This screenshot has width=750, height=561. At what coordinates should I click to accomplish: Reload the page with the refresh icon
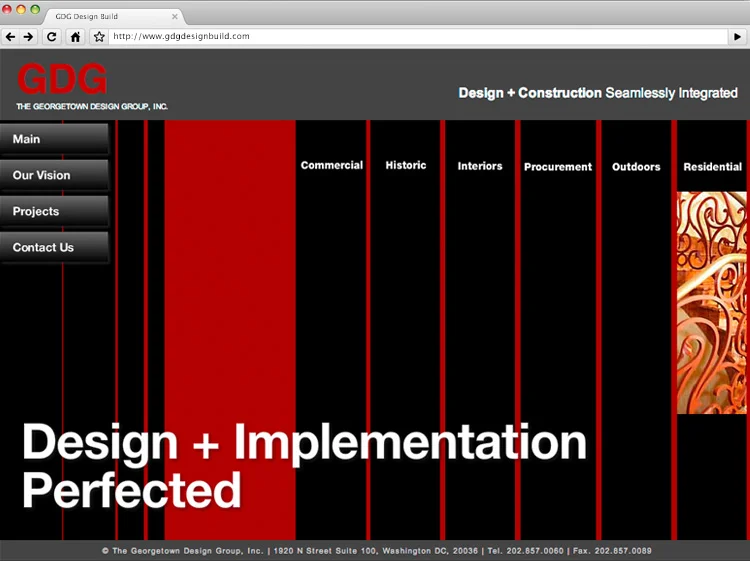[52, 36]
